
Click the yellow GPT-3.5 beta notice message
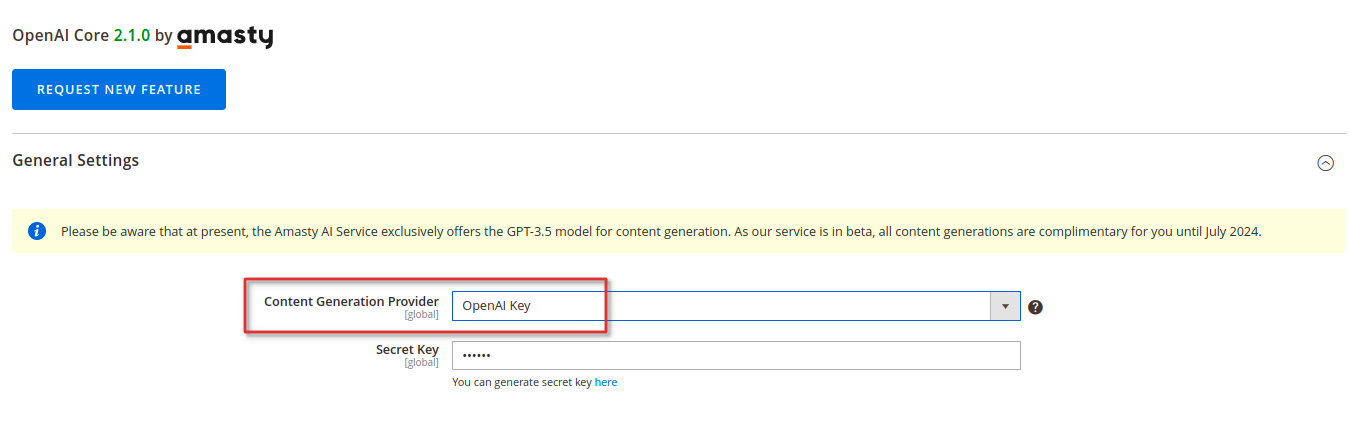(661, 231)
